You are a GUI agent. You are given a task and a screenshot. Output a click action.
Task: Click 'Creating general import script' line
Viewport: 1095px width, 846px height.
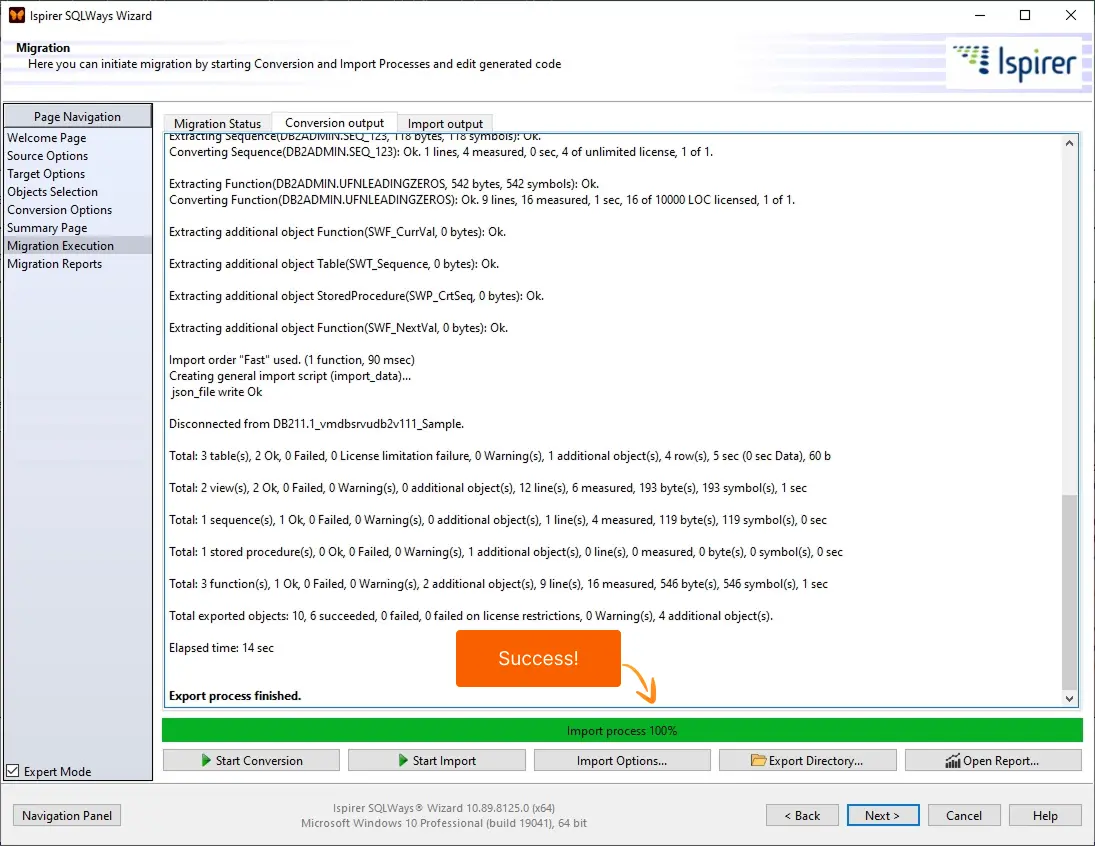[x=290, y=376]
